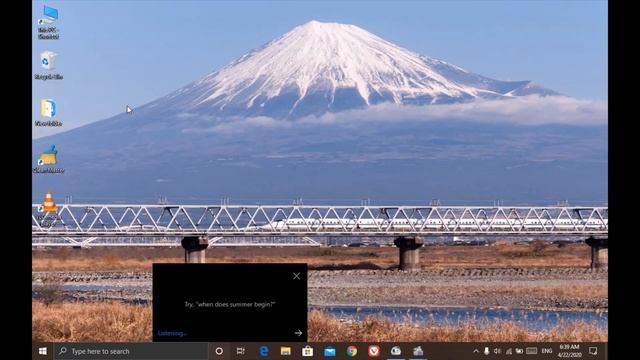This screenshot has width=640, height=360.
Task: Open Microsoft Store from the taskbar
Action: coord(308,351)
